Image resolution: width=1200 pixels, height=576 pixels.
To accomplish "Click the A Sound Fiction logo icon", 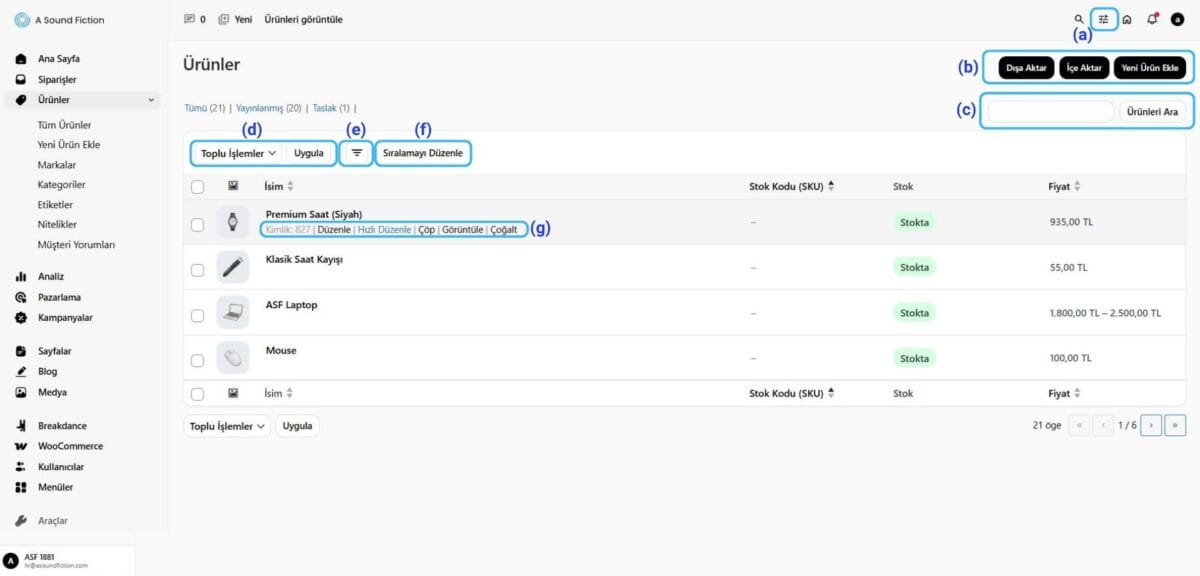I will point(21,19).
